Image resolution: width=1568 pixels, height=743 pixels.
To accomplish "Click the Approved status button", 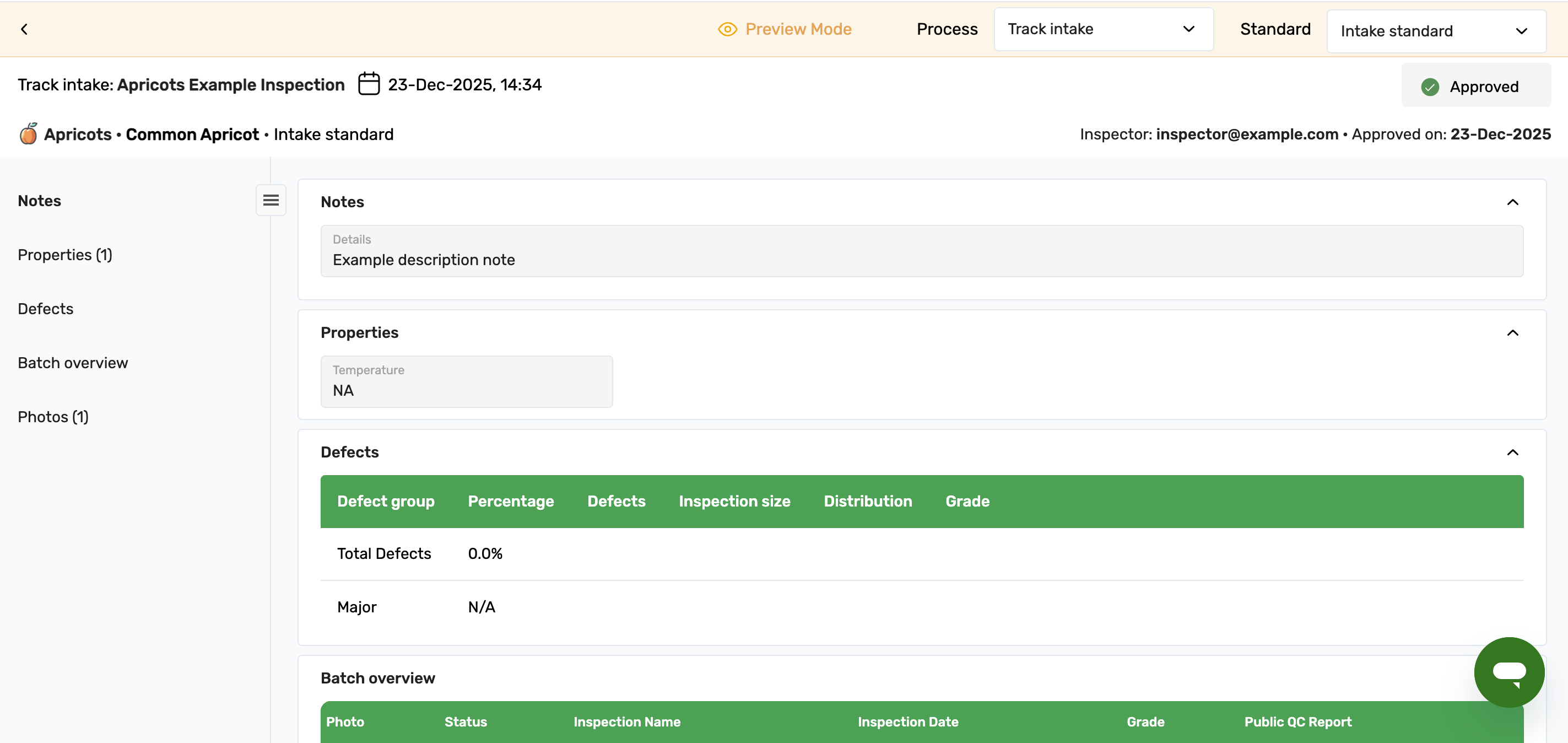I will [x=1475, y=87].
